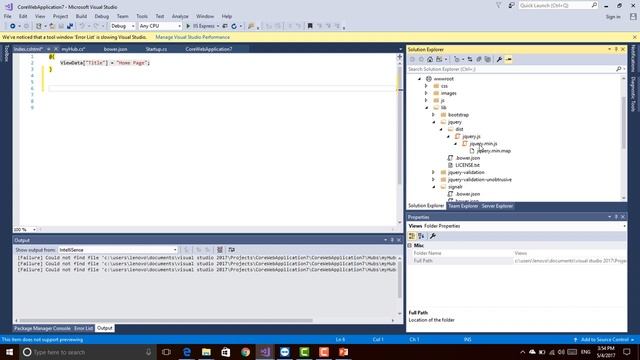The width and height of the screenshot is (640, 360).
Task: Open the Build menu
Action: click(x=81, y=16)
